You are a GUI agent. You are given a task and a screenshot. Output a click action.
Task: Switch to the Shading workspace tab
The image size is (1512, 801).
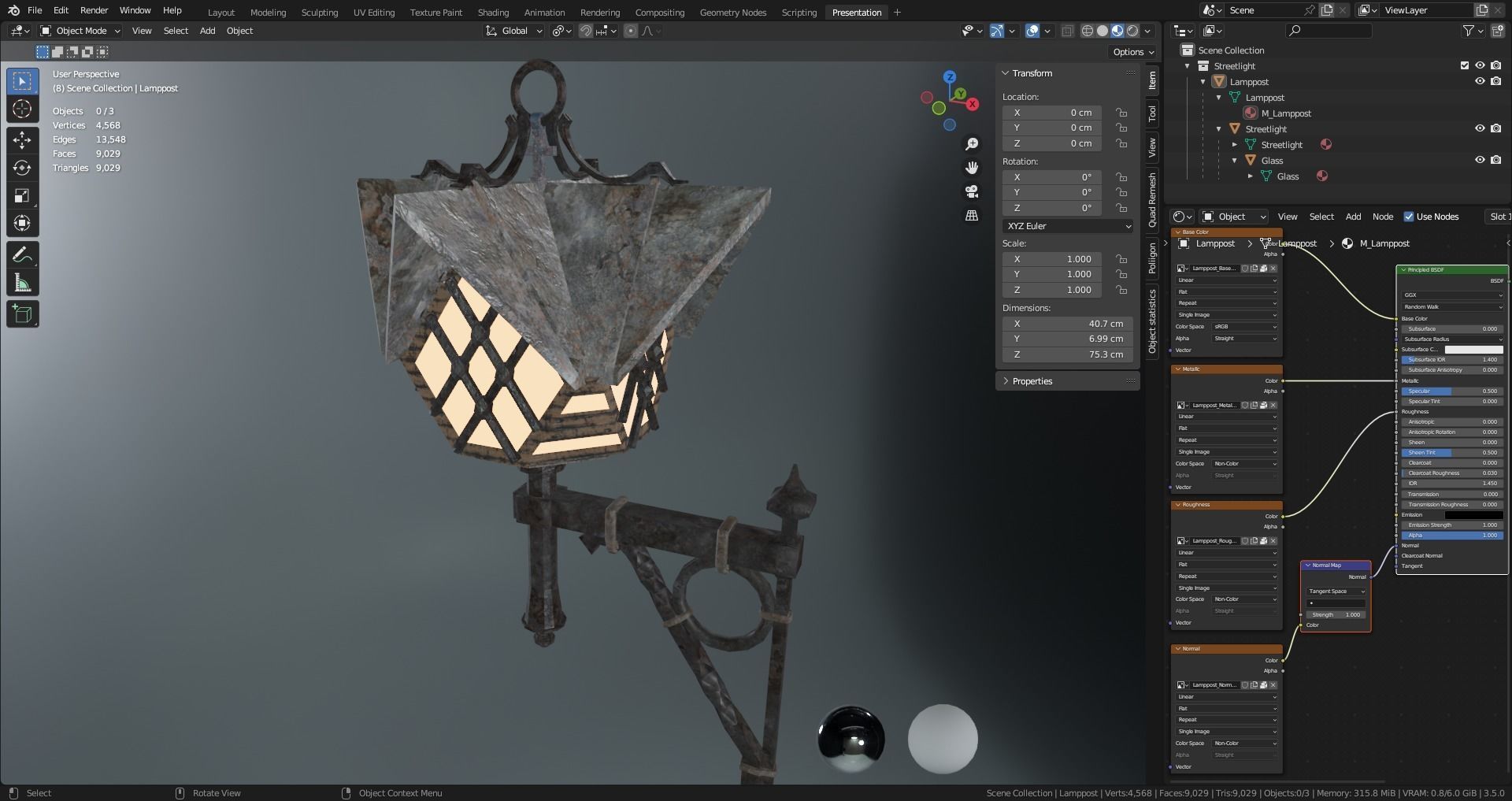[493, 12]
